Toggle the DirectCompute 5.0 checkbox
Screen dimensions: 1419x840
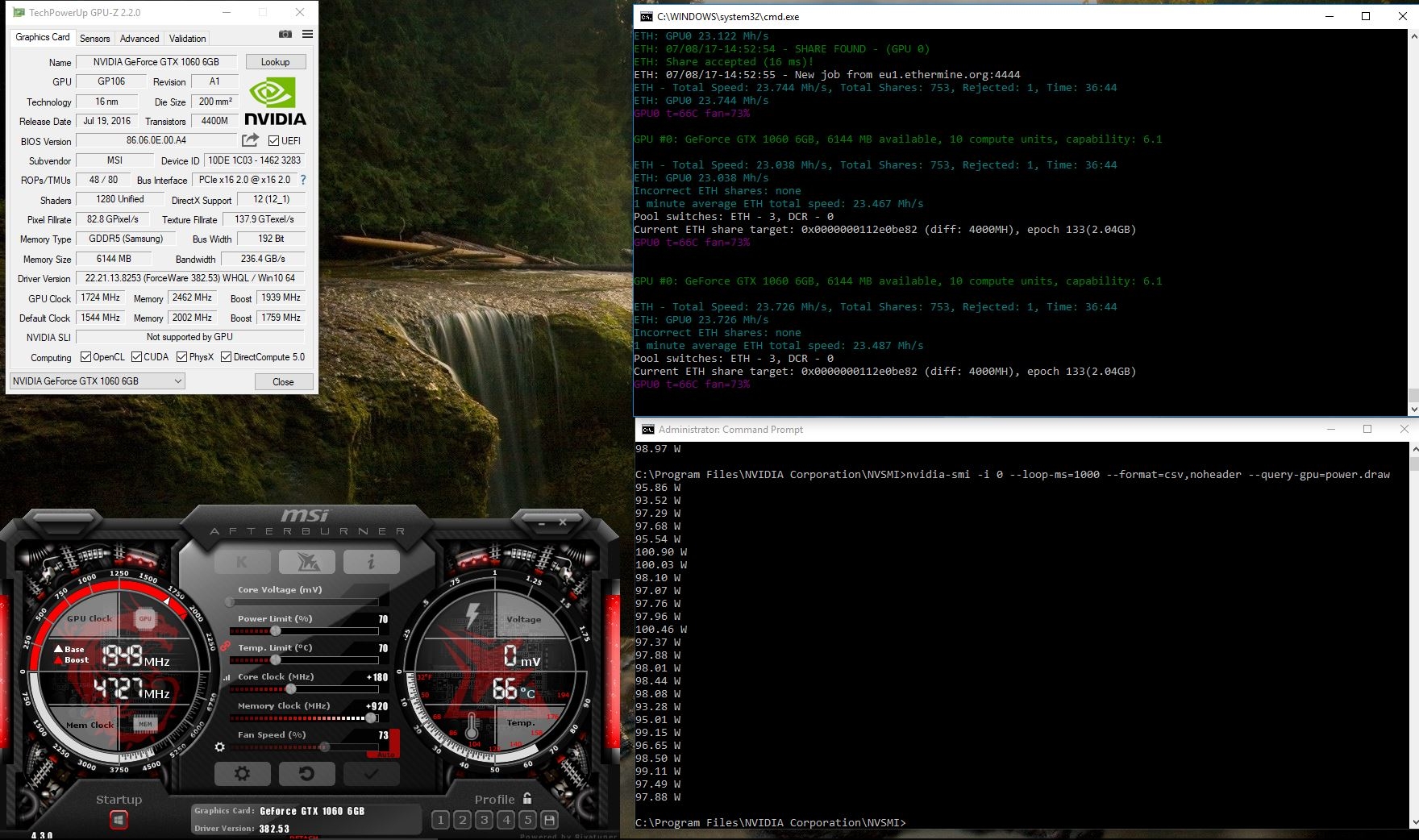point(227,356)
